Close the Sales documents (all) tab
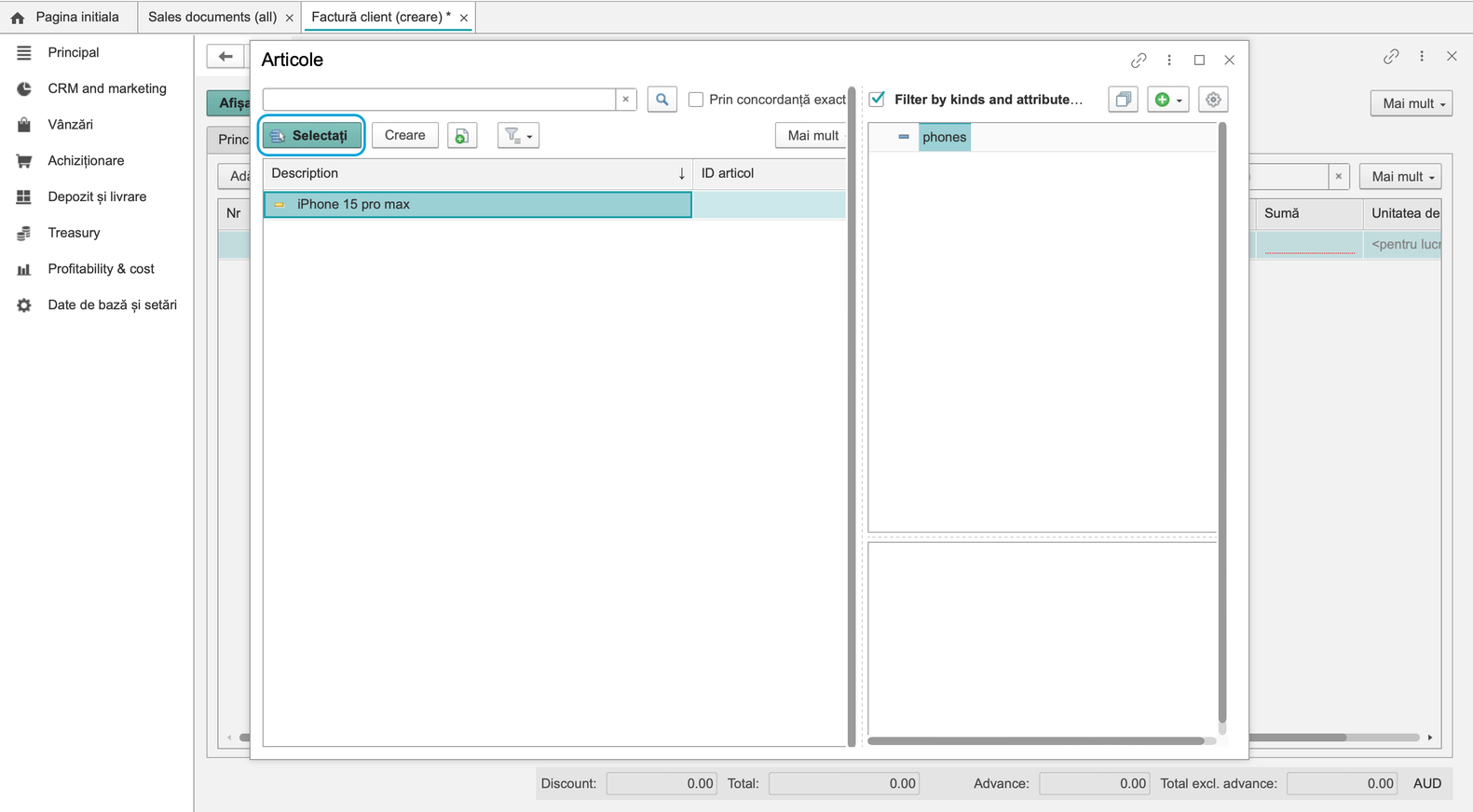This screenshot has width=1473, height=812. (290, 18)
